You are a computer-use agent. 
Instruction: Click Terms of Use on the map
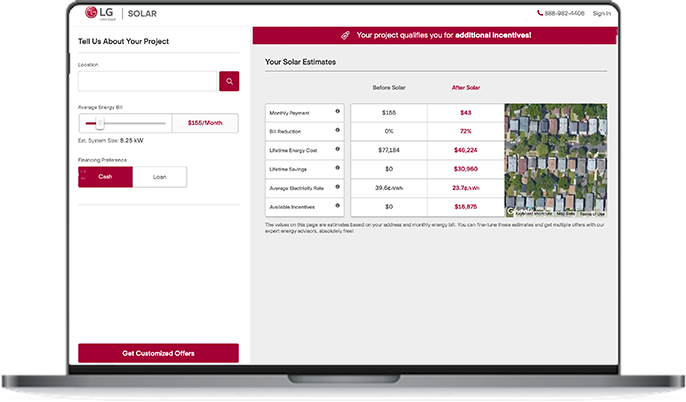[592, 214]
